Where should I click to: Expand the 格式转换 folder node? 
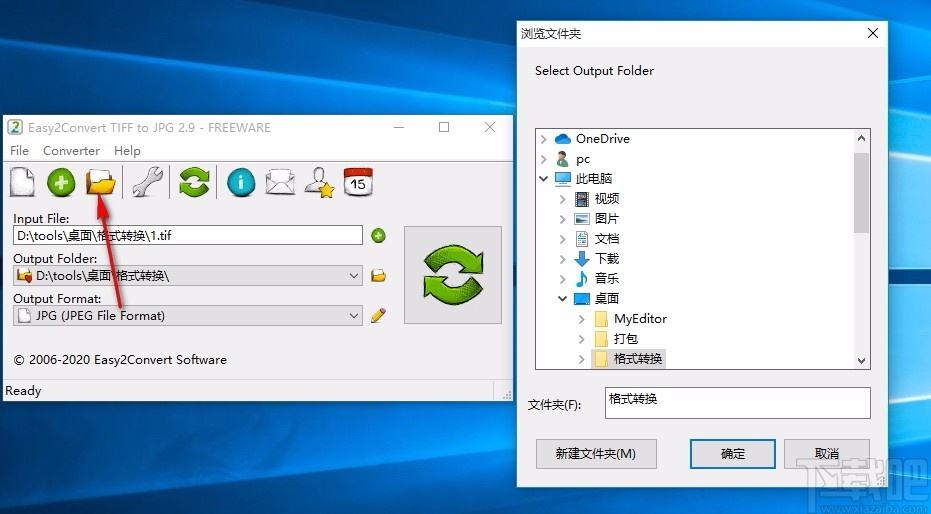(x=581, y=358)
